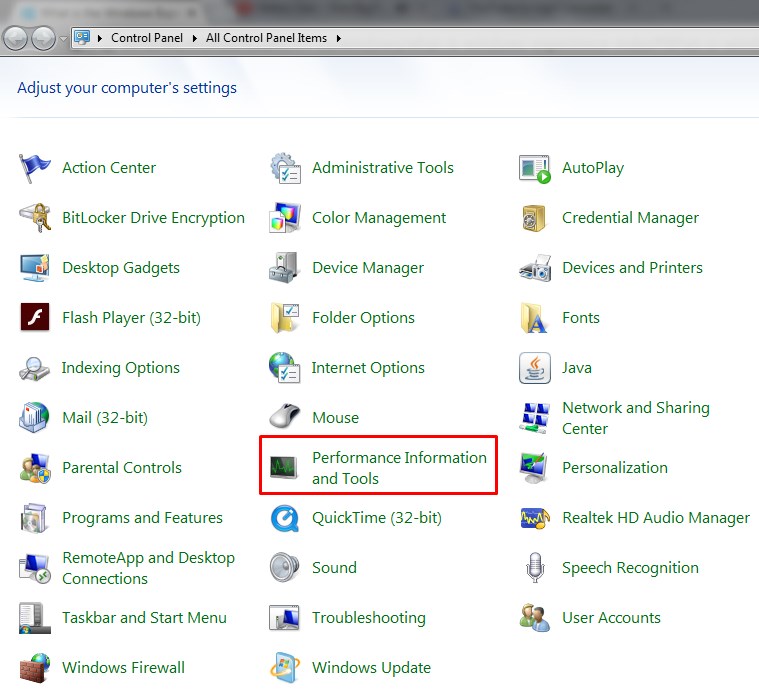The width and height of the screenshot is (759, 698).
Task: Open the Speech Recognition link
Action: pyautogui.click(x=630, y=568)
